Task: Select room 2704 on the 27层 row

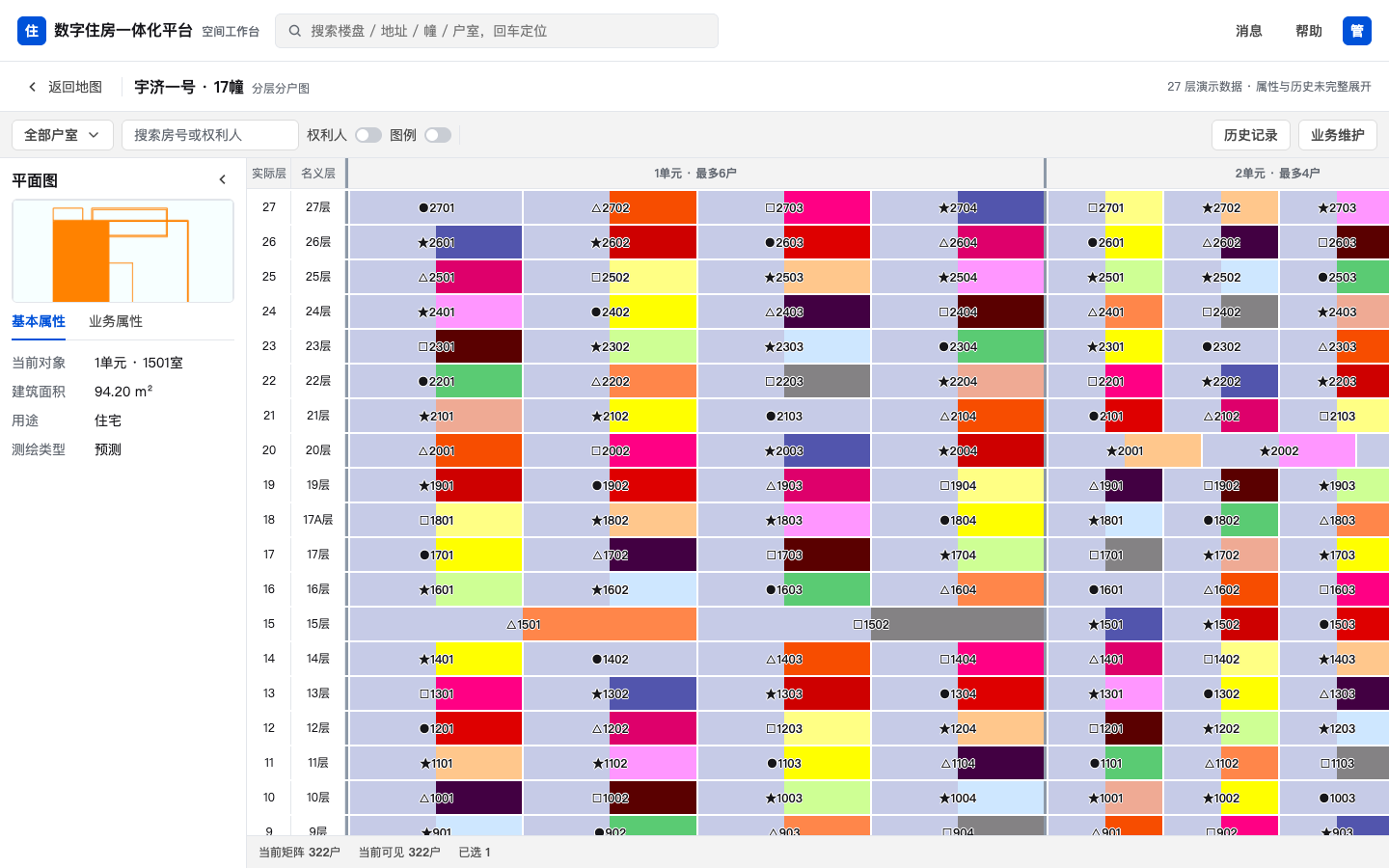Action: (x=958, y=207)
